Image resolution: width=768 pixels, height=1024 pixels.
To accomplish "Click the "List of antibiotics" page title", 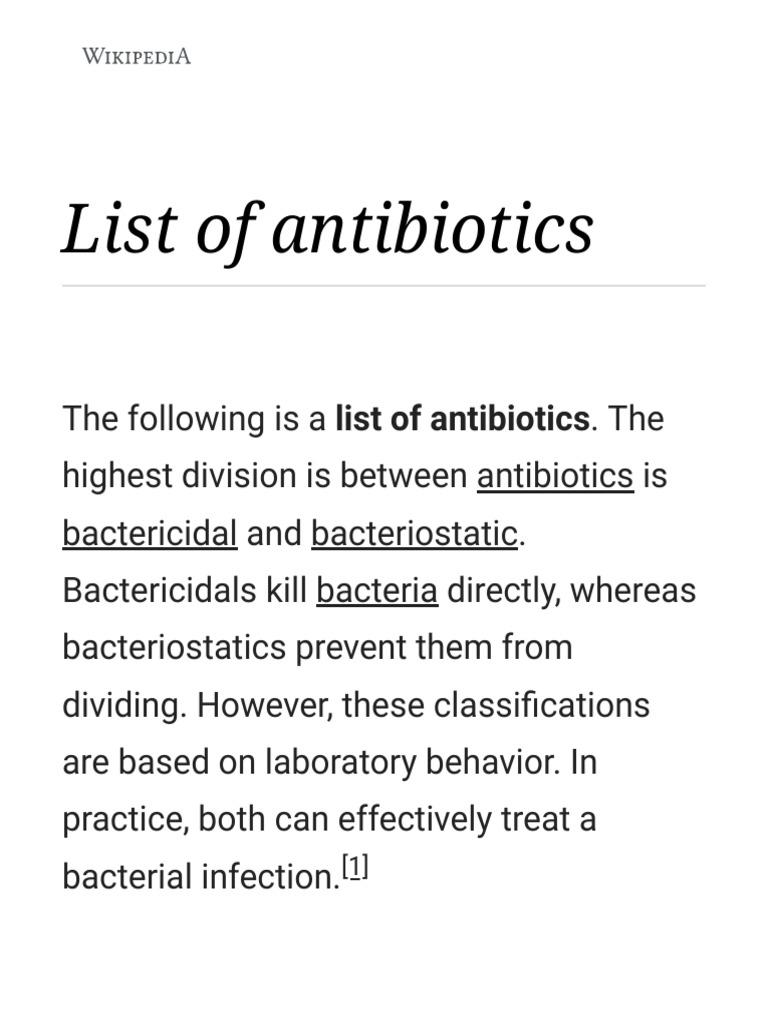I will click(x=328, y=228).
